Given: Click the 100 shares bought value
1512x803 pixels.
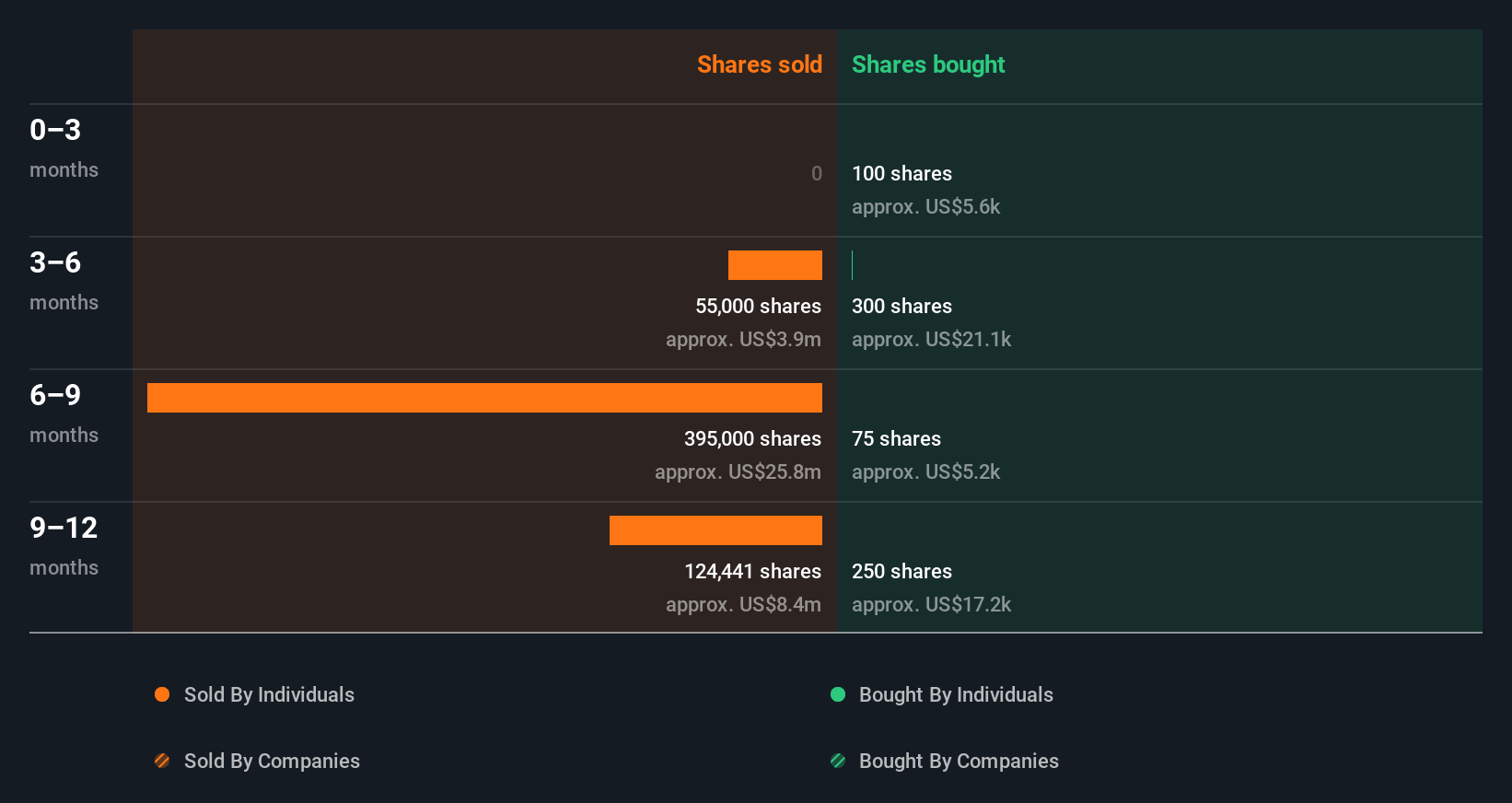Looking at the screenshot, I should point(901,173).
